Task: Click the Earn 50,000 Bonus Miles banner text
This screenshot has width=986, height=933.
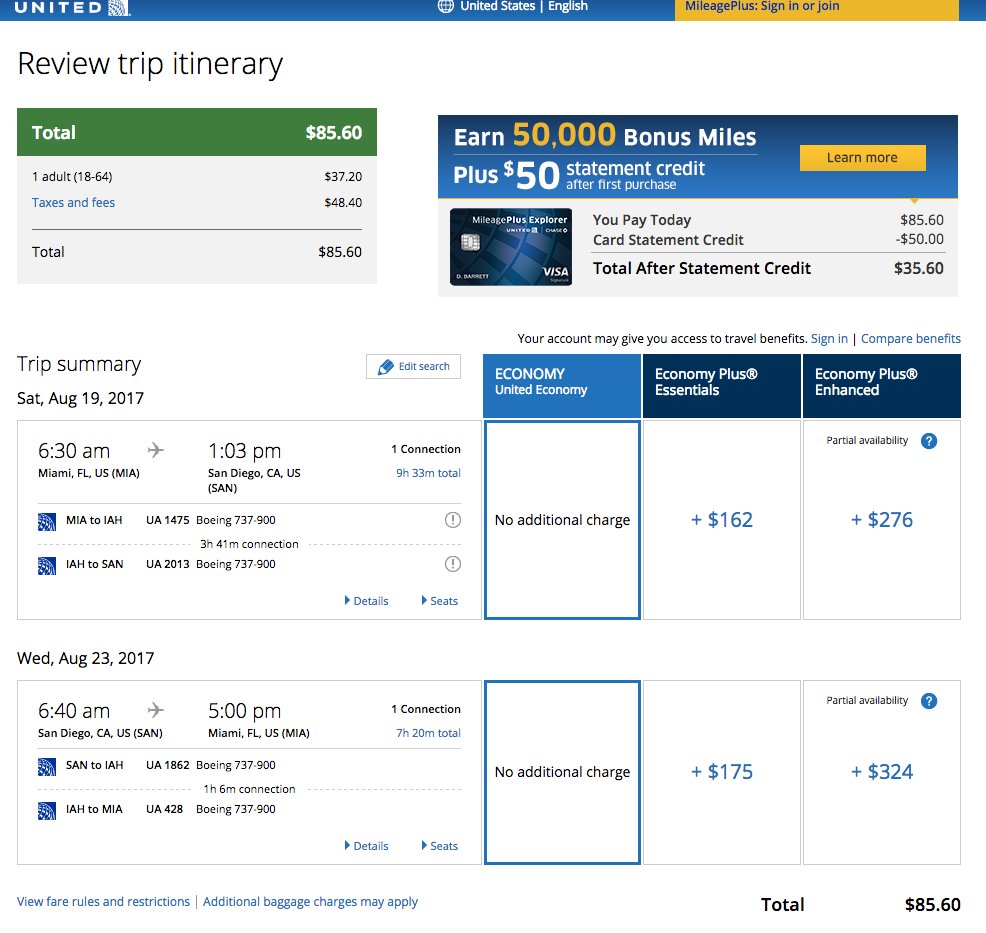Action: click(x=605, y=136)
